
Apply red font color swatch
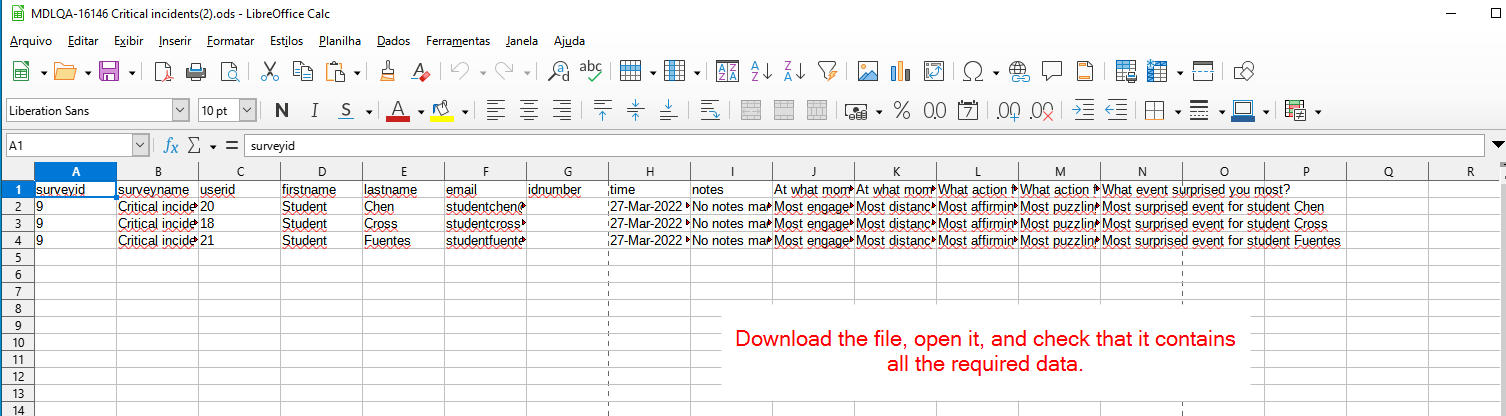point(398,110)
